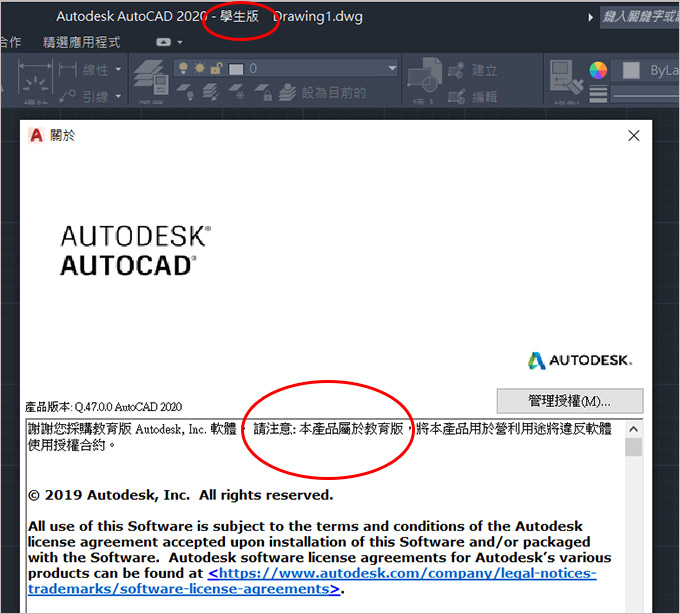This screenshot has height=614, width=680.
Task: Click the lineweight lines icon
Action: [598, 94]
